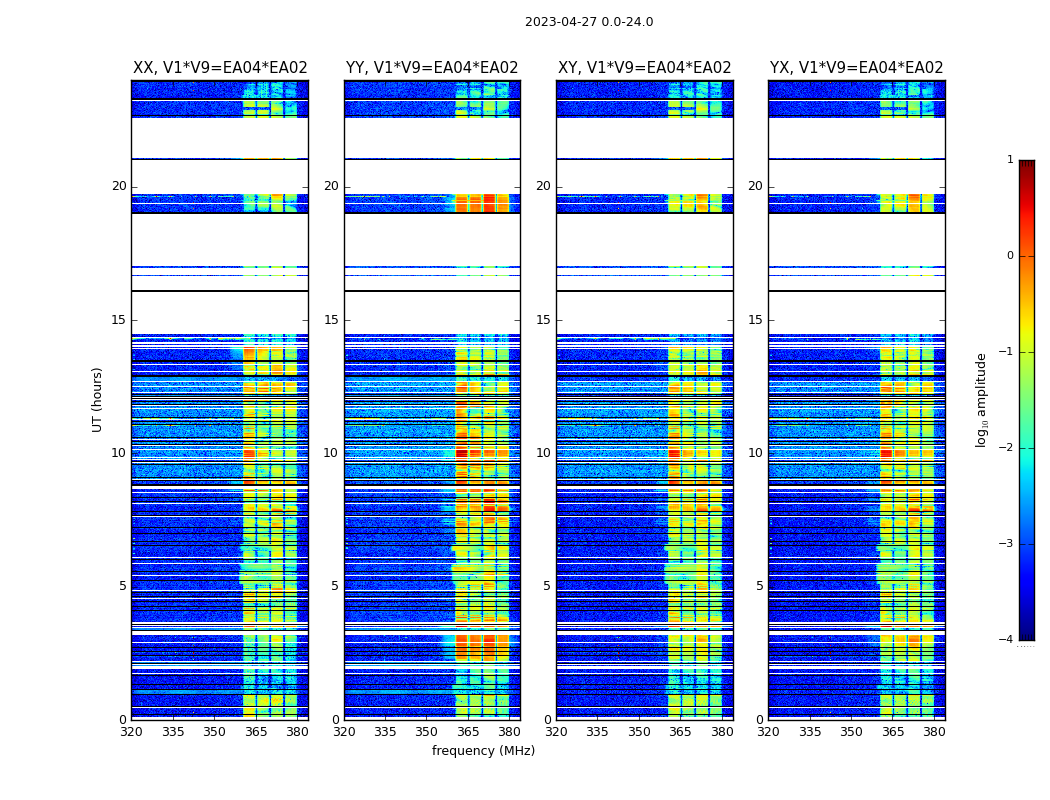Click the 20 hour tick on XX panel

119,186
